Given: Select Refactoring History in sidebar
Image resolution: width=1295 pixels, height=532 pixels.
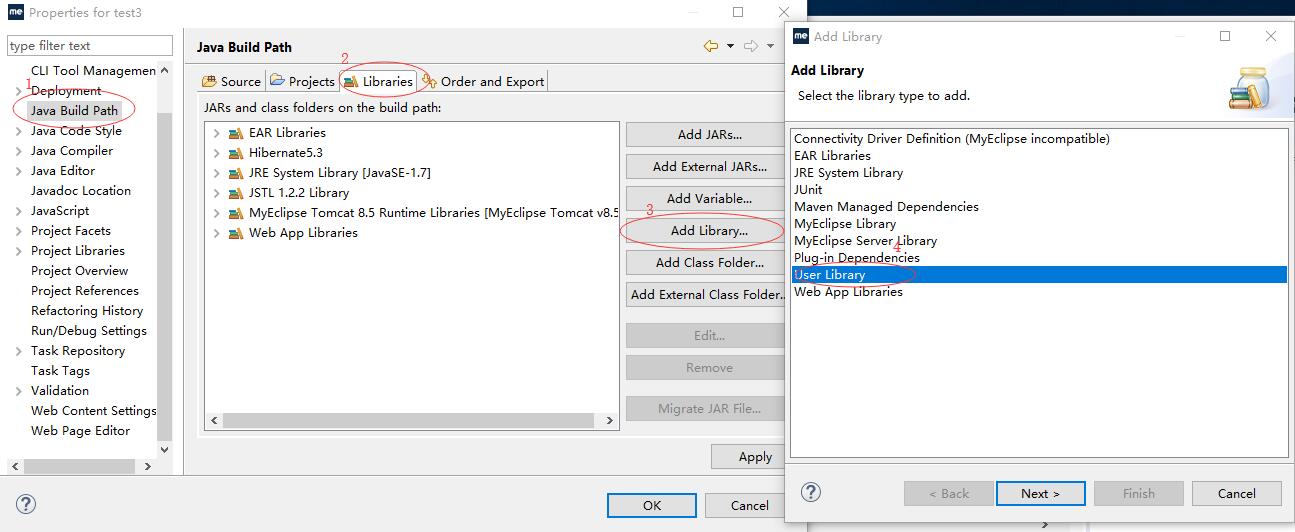Looking at the screenshot, I should pos(87,311).
